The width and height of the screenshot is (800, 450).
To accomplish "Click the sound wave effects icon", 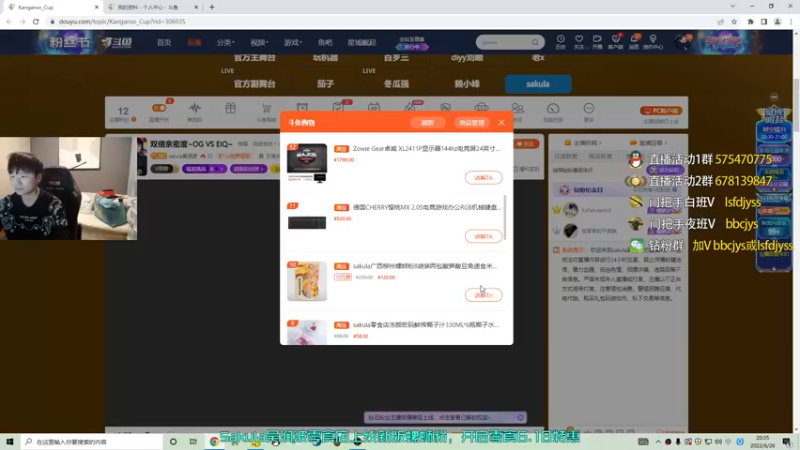I will click(194, 108).
